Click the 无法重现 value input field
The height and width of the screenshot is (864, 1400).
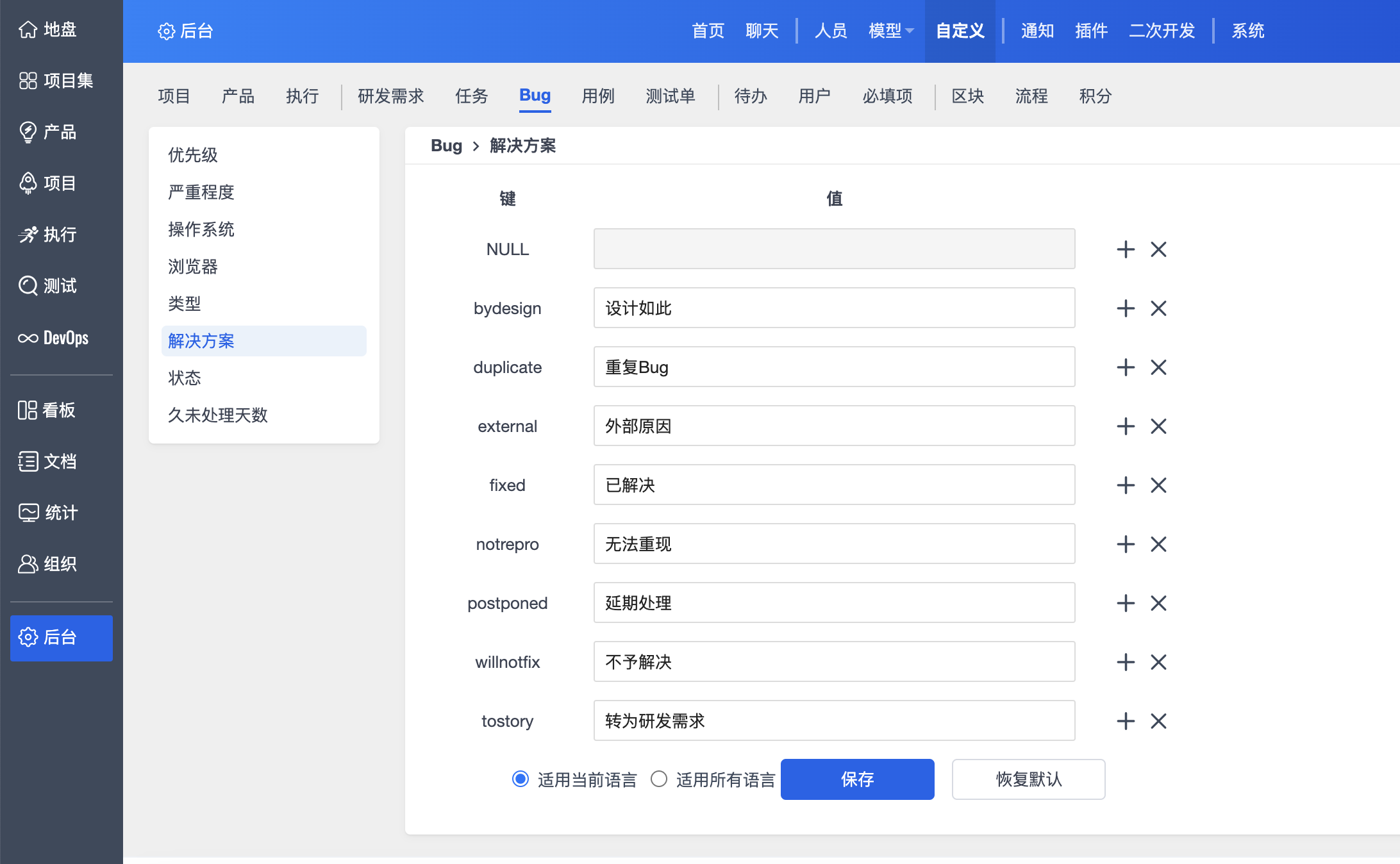pyautogui.click(x=833, y=544)
